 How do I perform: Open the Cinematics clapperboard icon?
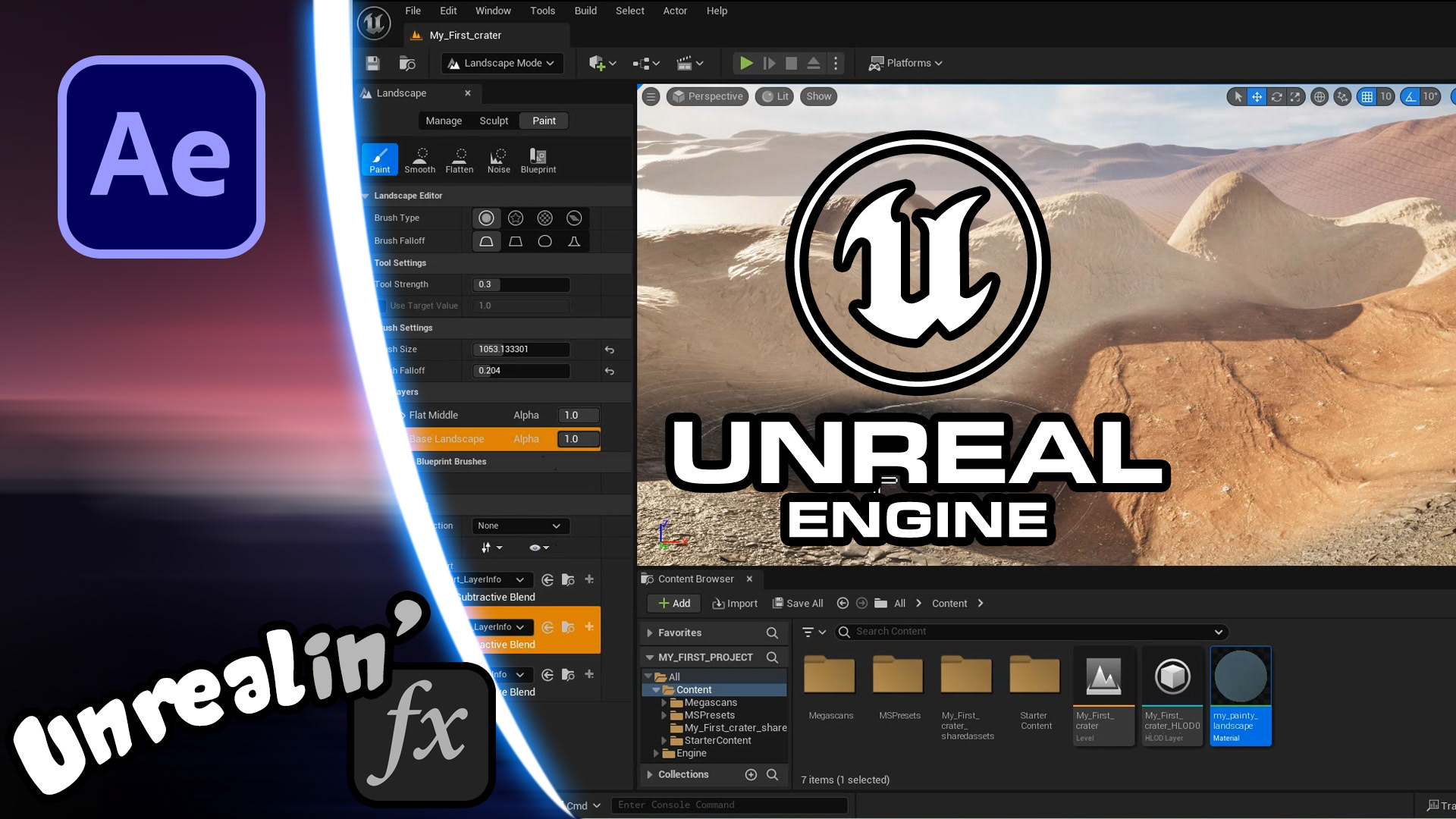690,63
